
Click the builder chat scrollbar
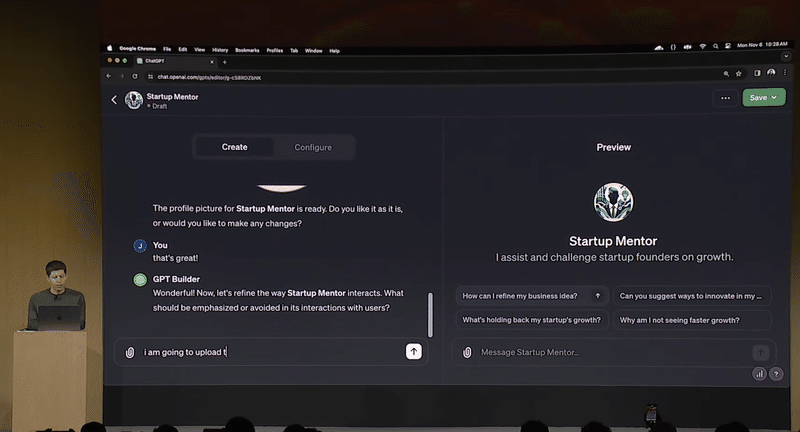point(430,315)
